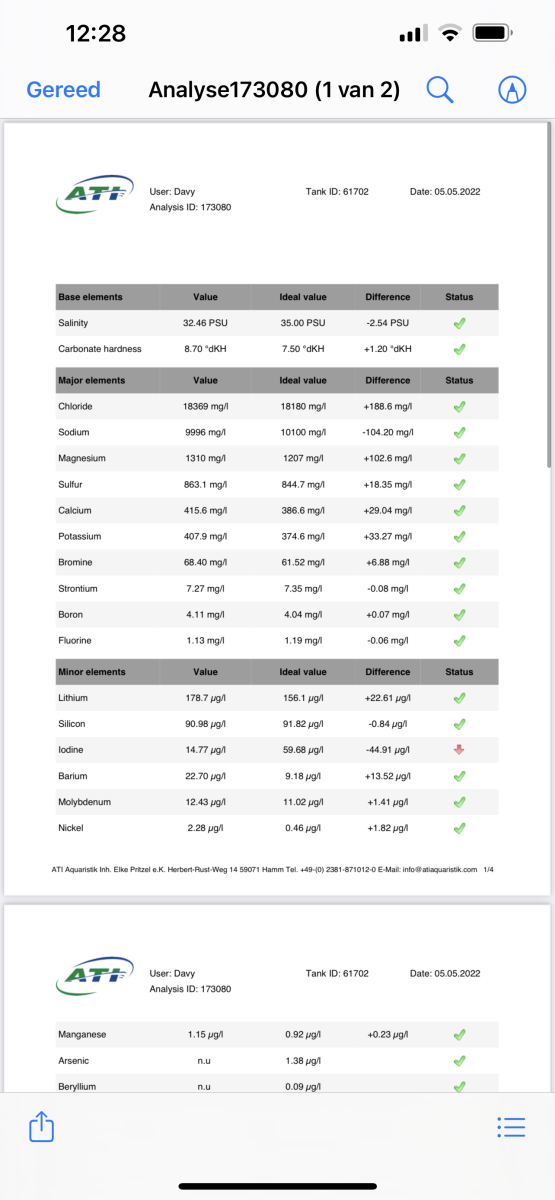Viewport: 555px width, 1200px height.
Task: Open the markup pen icon
Action: point(512,89)
